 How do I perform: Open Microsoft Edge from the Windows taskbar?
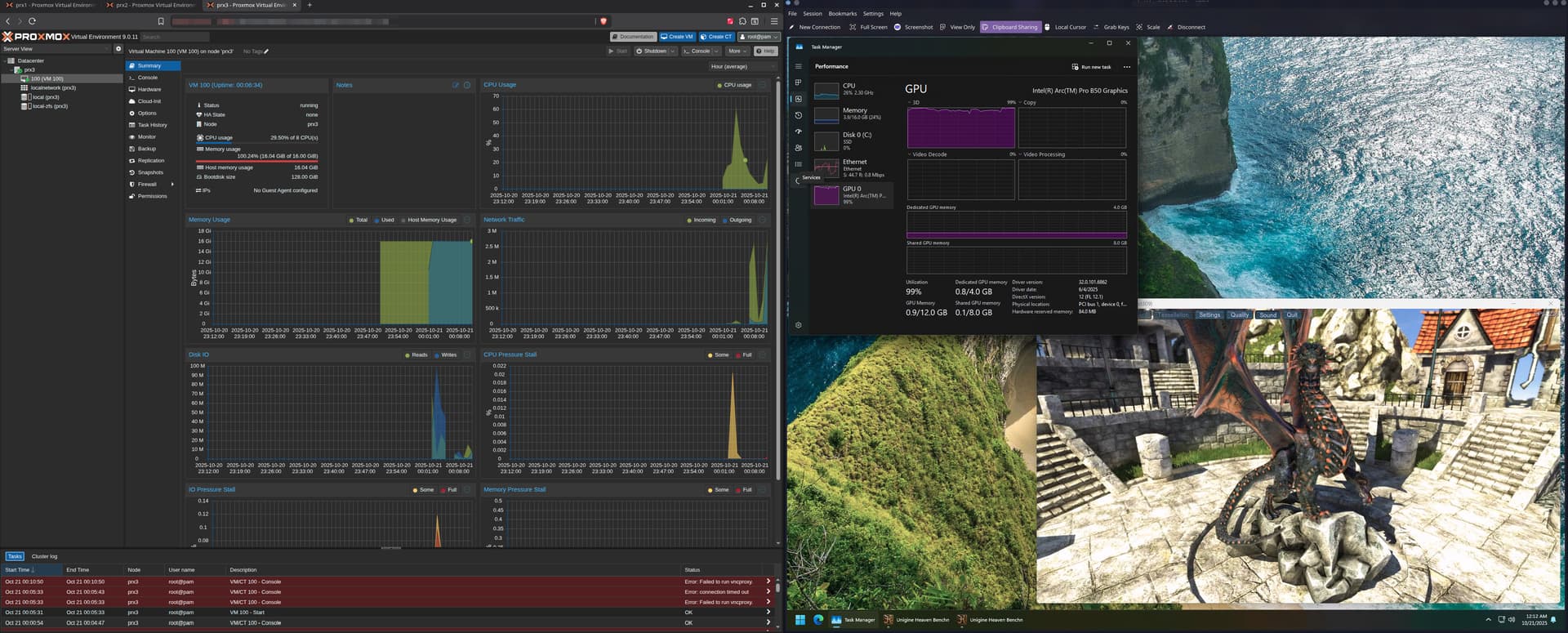[817, 620]
